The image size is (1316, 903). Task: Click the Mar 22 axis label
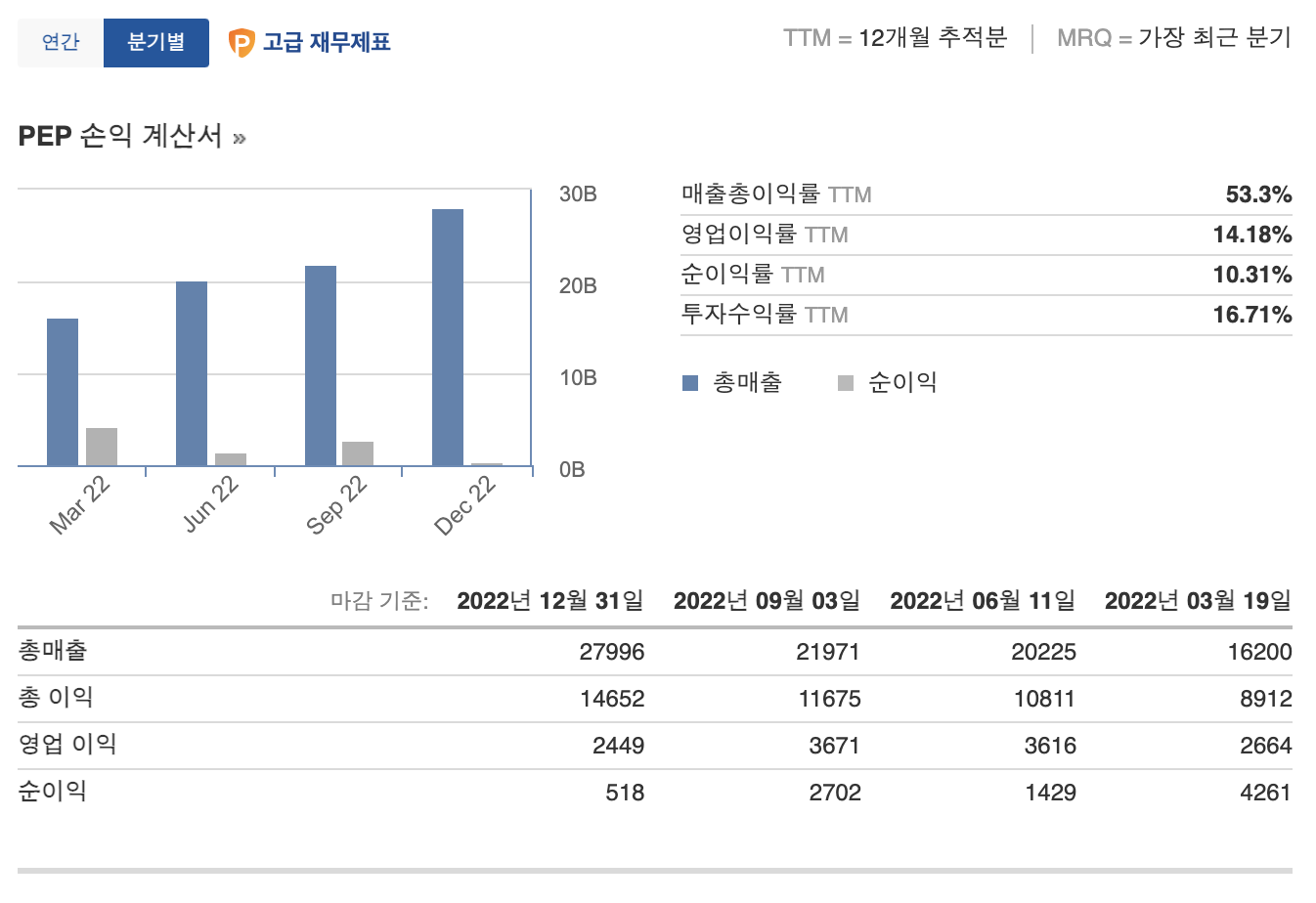[80, 505]
